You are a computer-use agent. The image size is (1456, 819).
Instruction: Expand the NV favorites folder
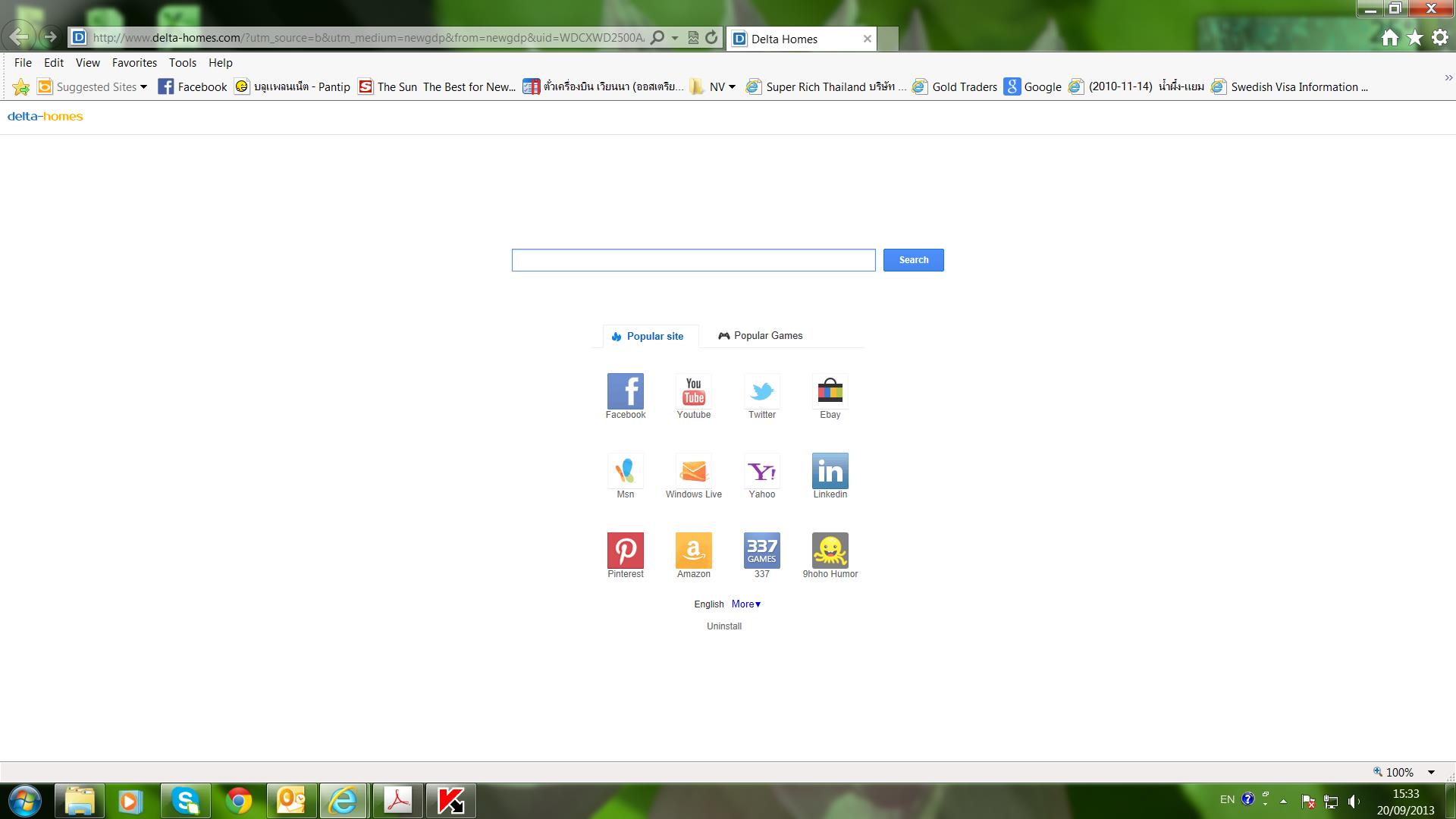pos(713,87)
